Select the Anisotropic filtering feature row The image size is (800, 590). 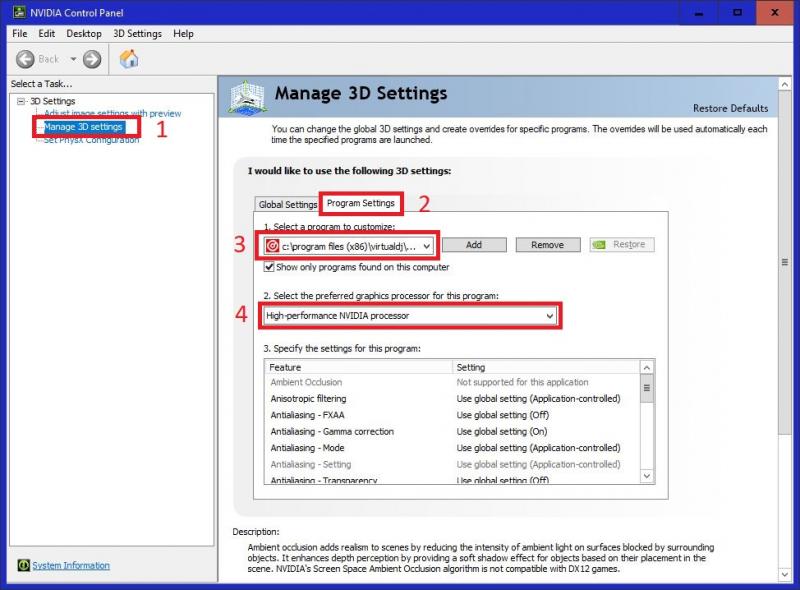click(452, 399)
